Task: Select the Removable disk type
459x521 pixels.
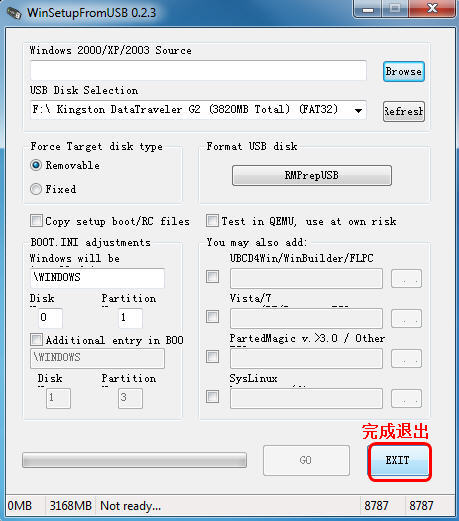Action: [x=36, y=165]
